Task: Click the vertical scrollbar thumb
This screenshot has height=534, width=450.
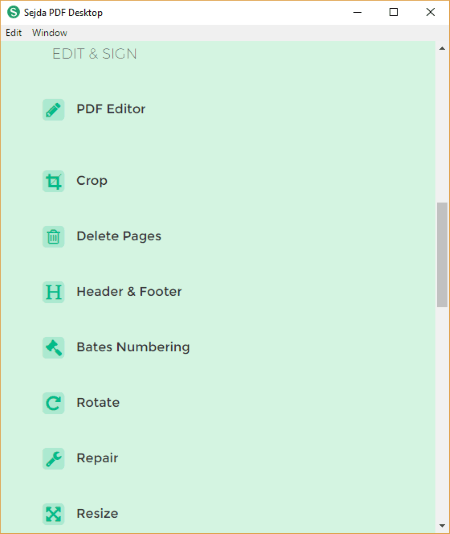Action: [442, 255]
